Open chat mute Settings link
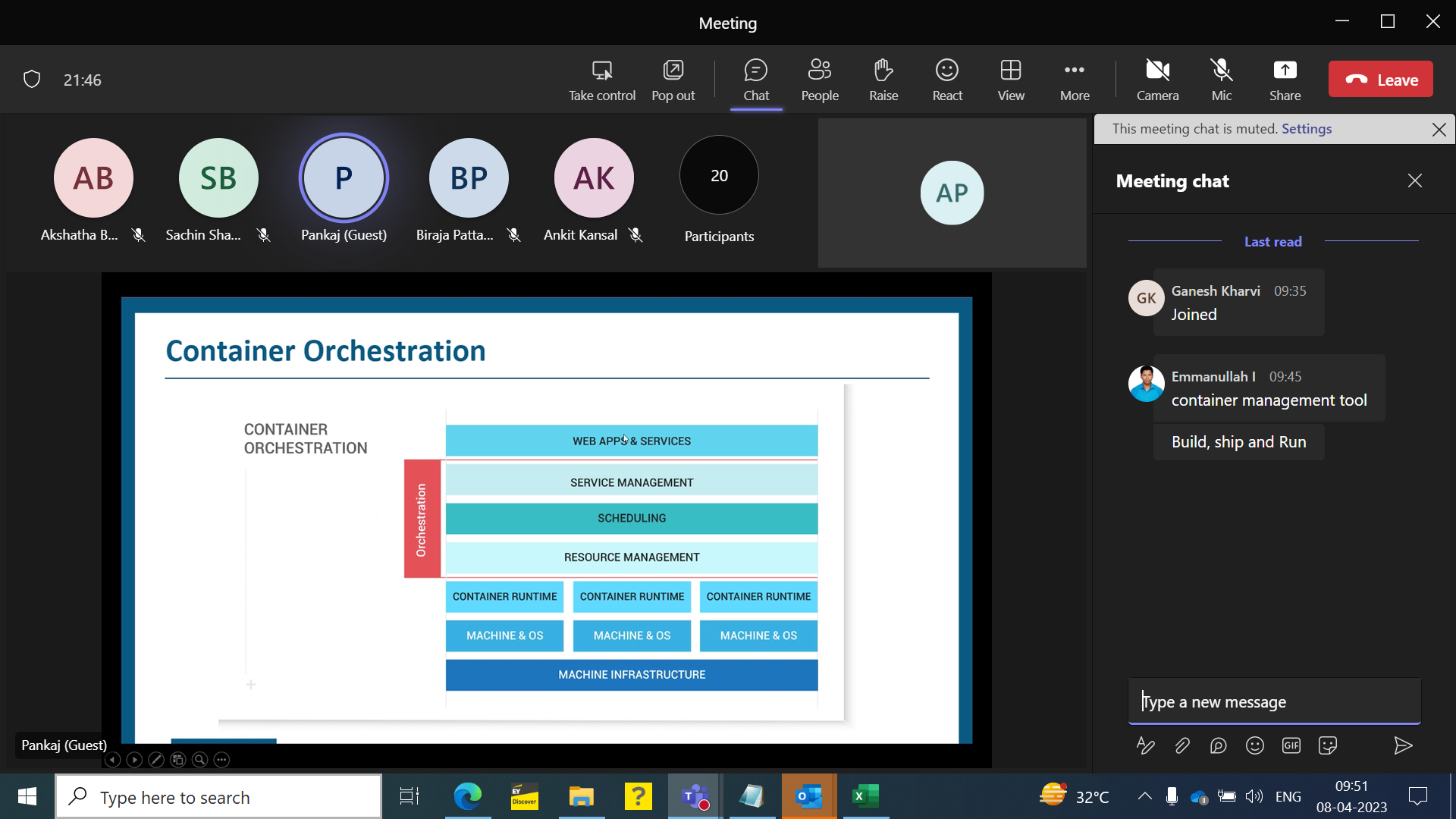This screenshot has height=819, width=1456. pos(1306,129)
